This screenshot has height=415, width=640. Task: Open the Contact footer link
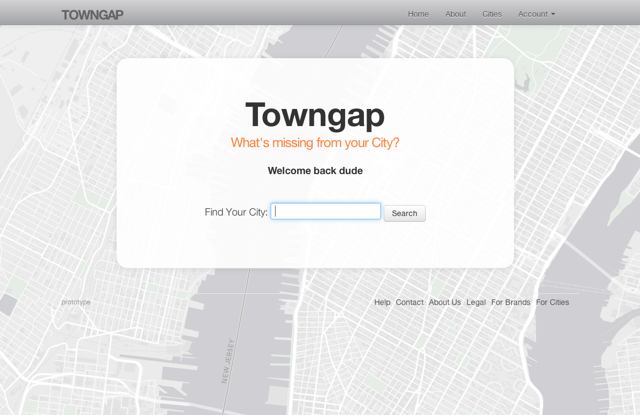[409, 302]
